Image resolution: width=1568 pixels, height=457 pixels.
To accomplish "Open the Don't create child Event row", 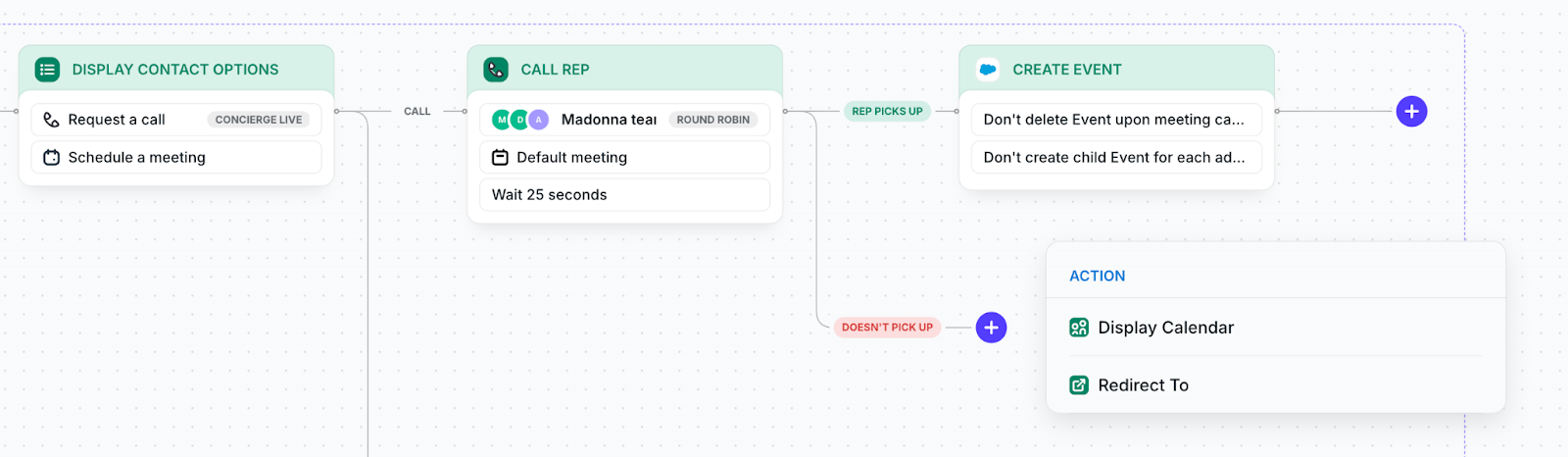I will point(1116,157).
